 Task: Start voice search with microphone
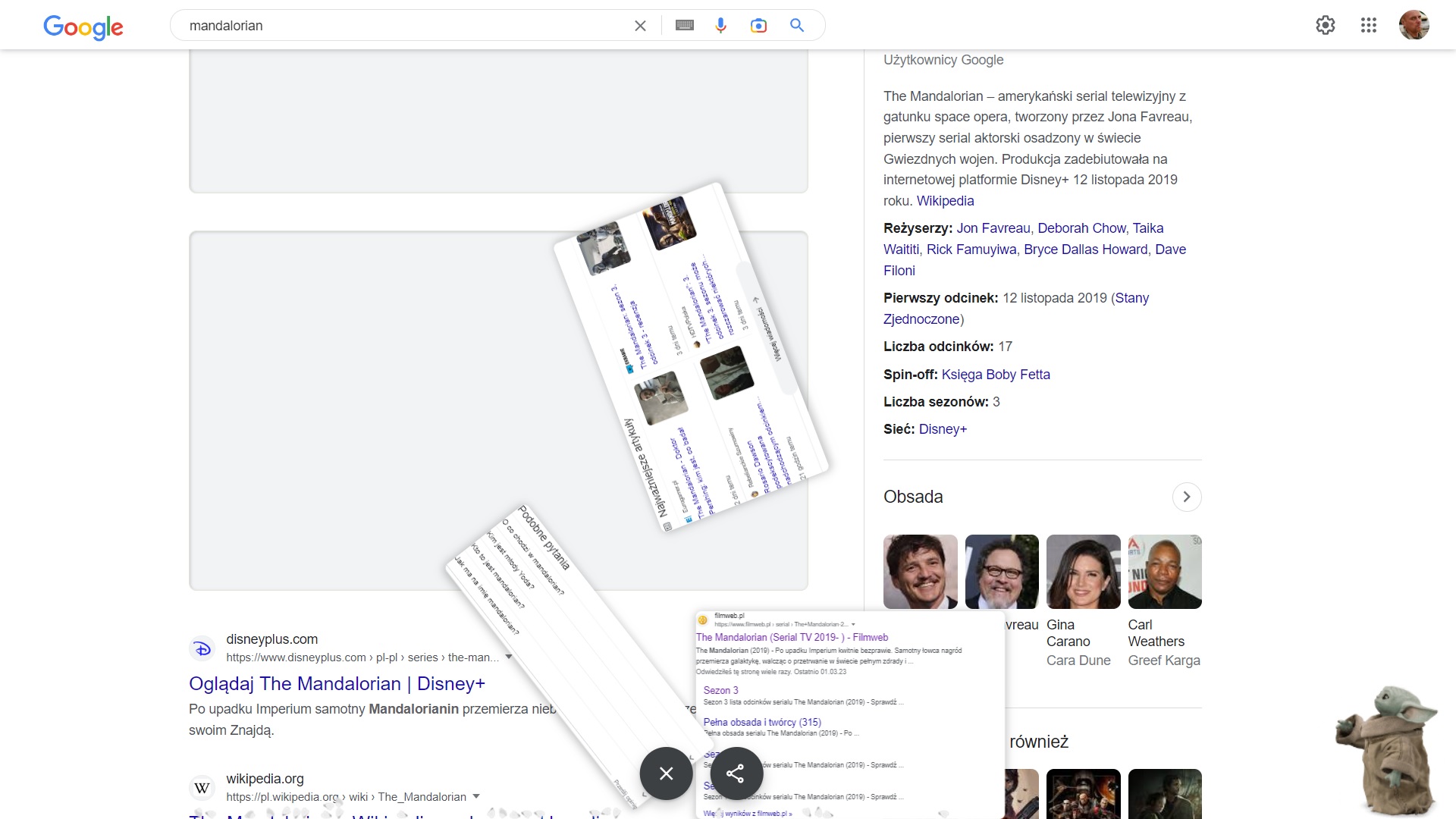coord(720,26)
